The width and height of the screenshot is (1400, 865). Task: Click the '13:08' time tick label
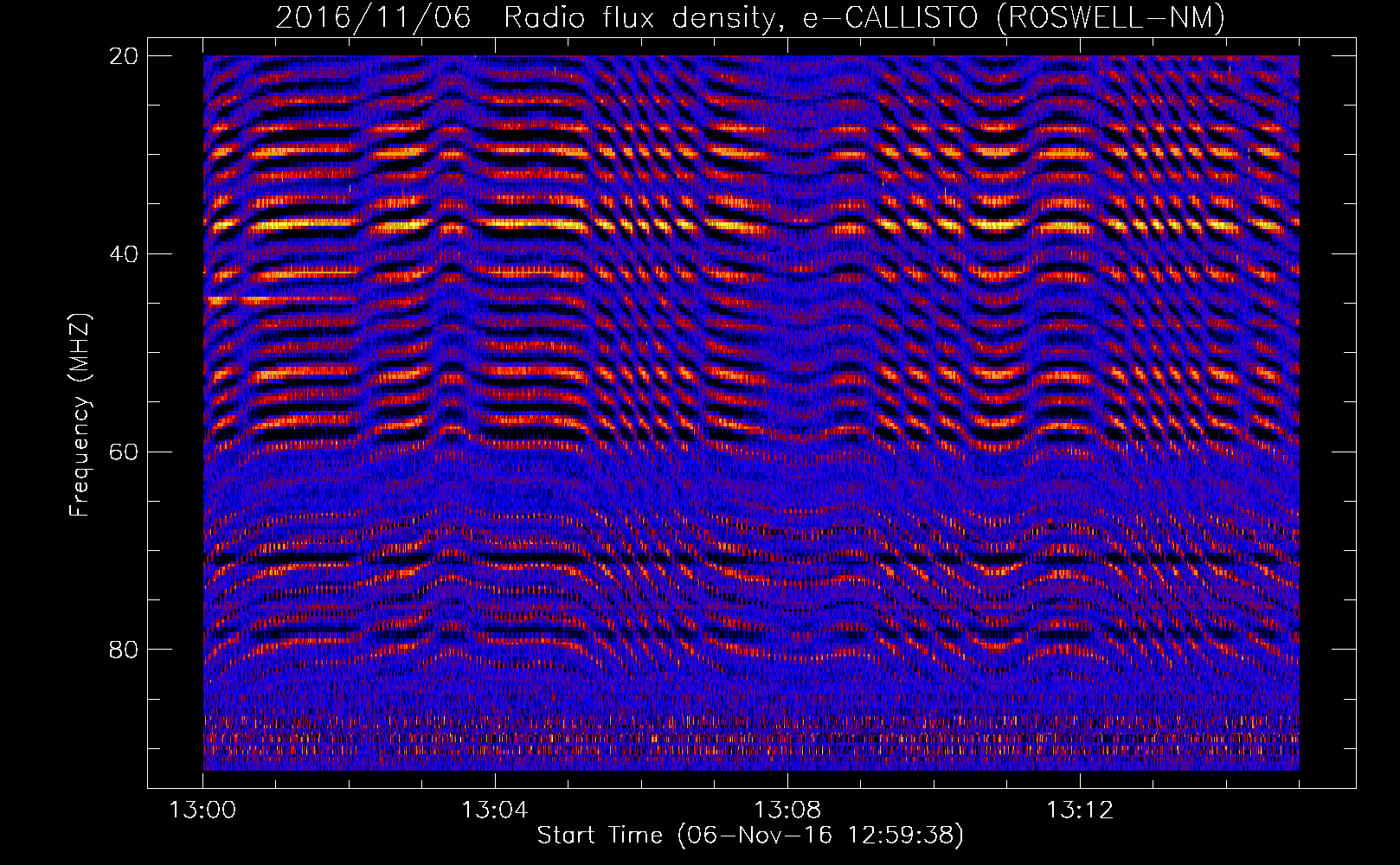[787, 811]
